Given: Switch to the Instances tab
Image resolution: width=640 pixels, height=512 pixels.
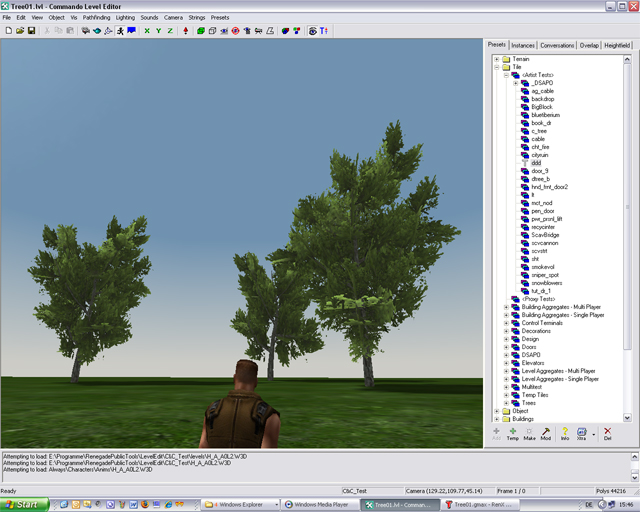Looking at the screenshot, I should click(523, 45).
